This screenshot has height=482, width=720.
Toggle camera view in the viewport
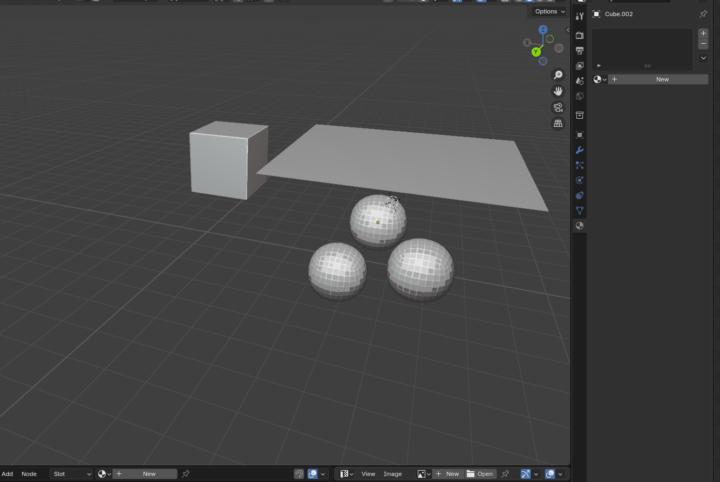click(x=558, y=107)
